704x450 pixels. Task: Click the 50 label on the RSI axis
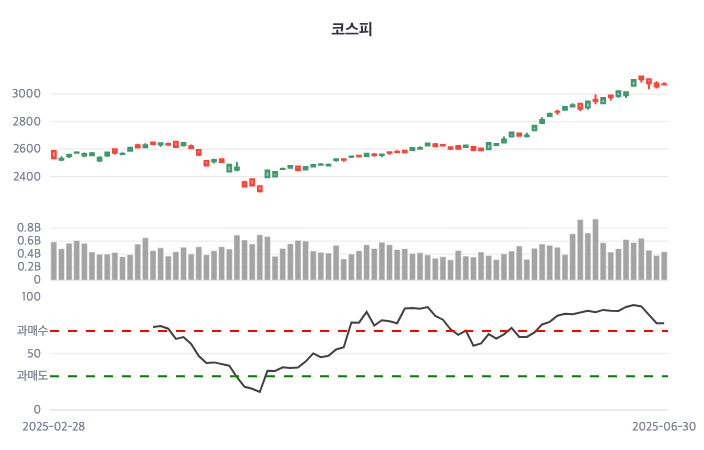[x=33, y=353]
